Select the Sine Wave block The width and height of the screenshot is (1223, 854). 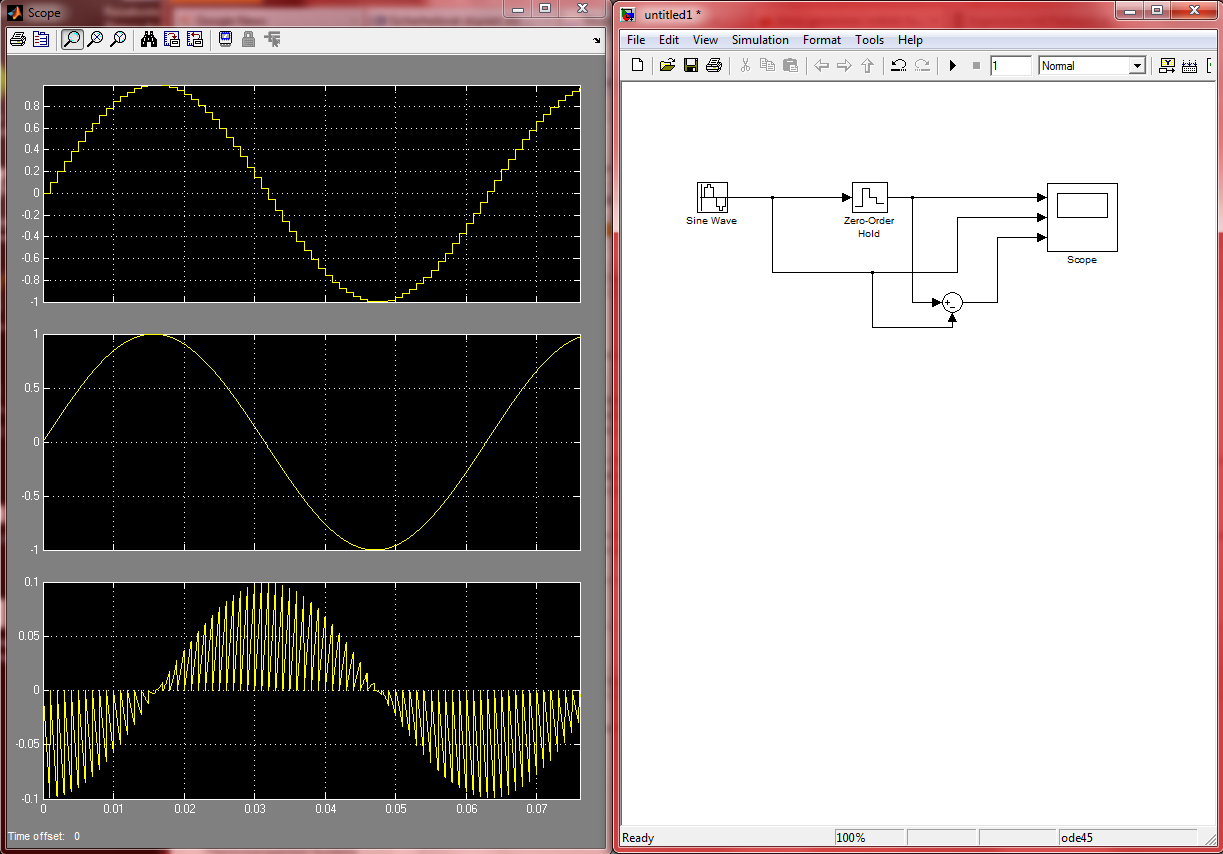pyautogui.click(x=712, y=197)
